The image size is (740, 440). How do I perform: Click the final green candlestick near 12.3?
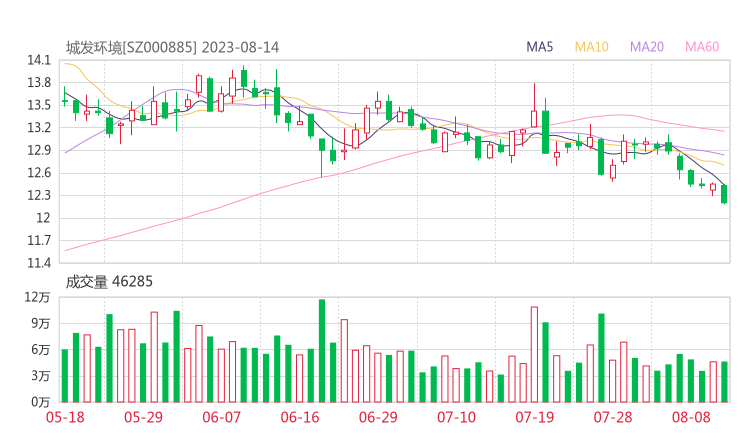[x=724, y=194]
